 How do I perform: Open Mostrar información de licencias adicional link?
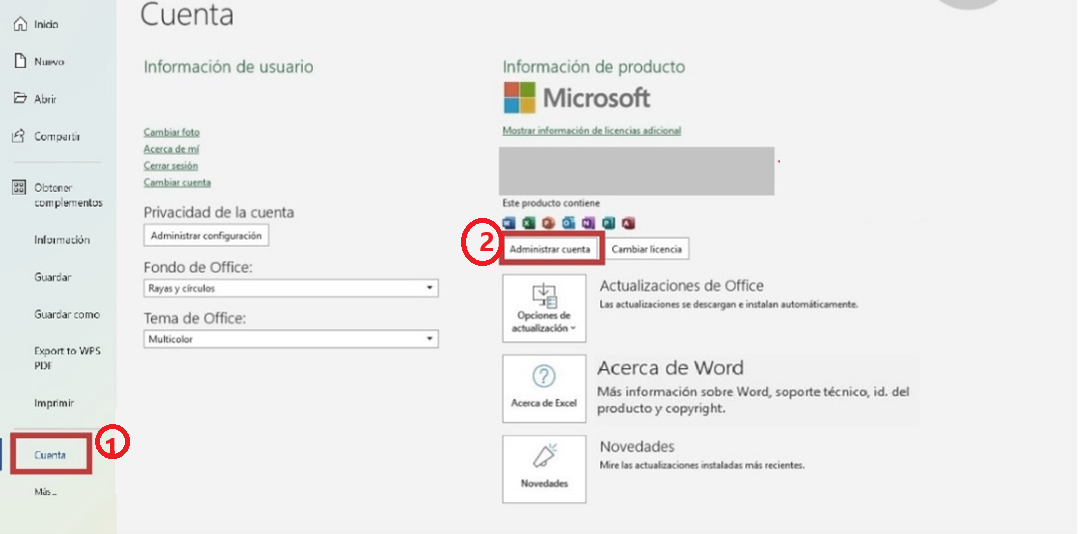pos(592,130)
